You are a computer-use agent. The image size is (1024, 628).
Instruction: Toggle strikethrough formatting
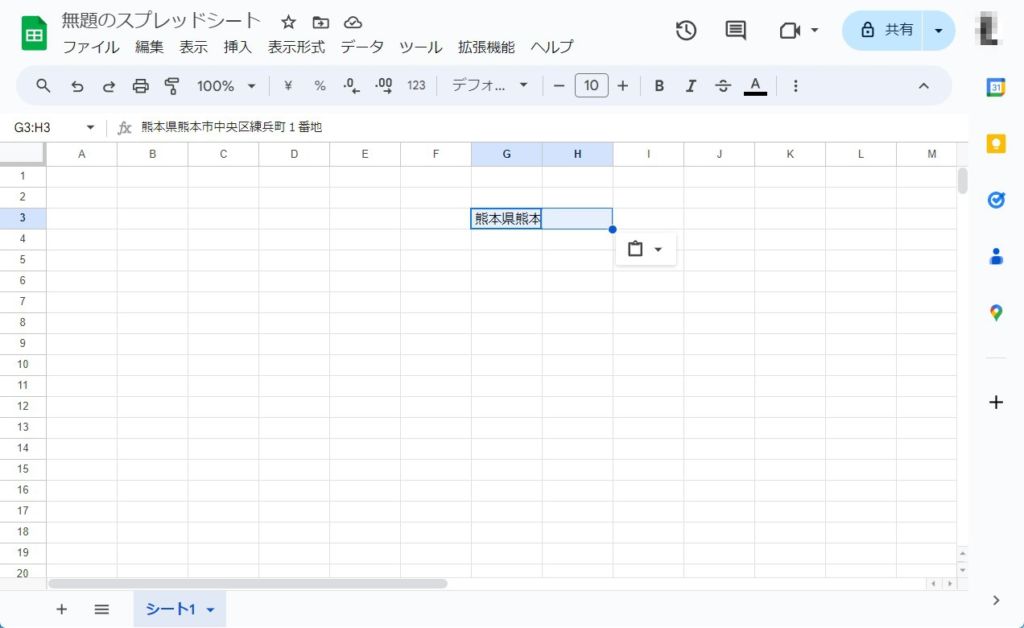click(723, 86)
